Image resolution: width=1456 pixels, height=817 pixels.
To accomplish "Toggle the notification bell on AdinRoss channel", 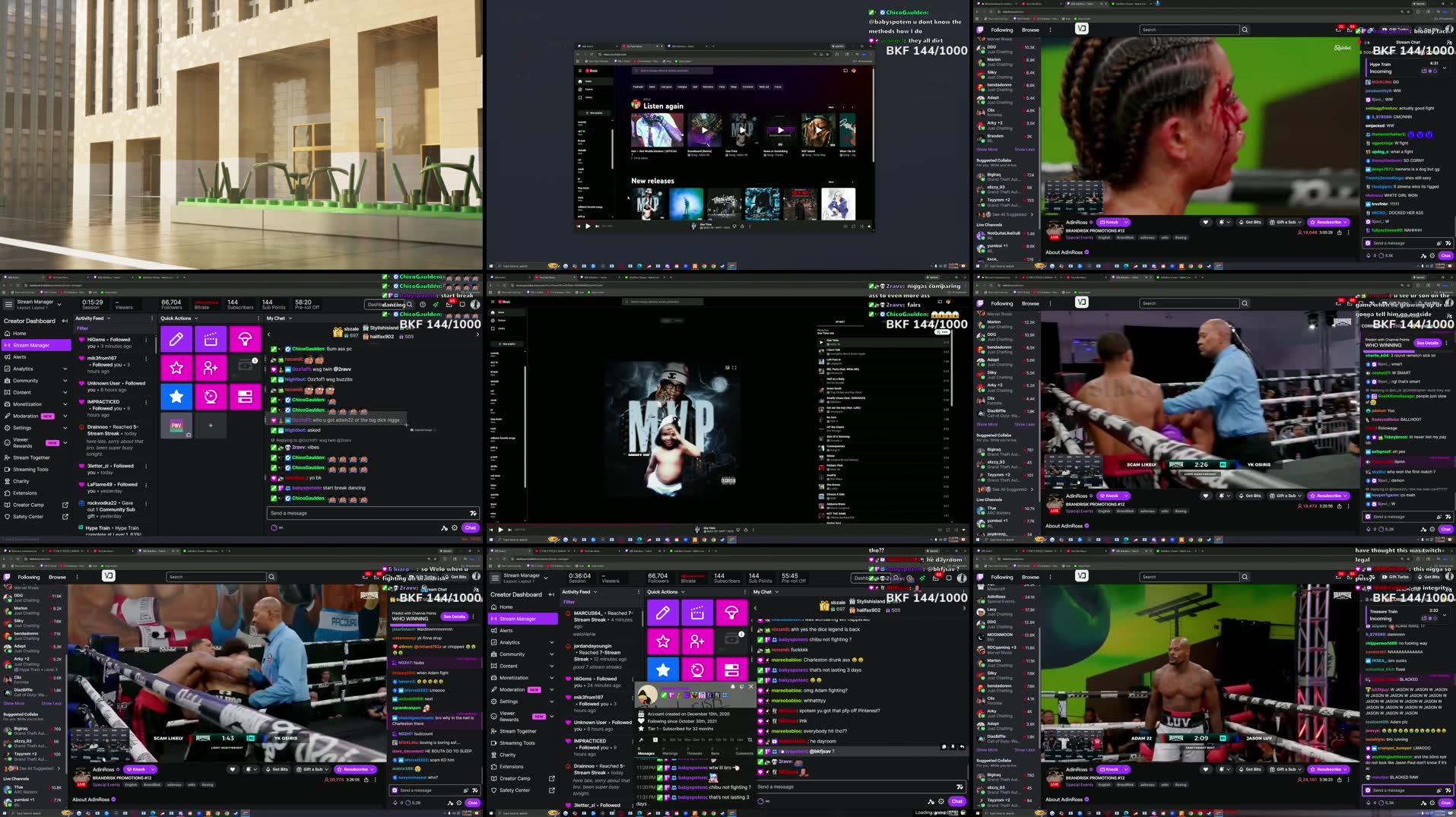I will [1222, 222].
